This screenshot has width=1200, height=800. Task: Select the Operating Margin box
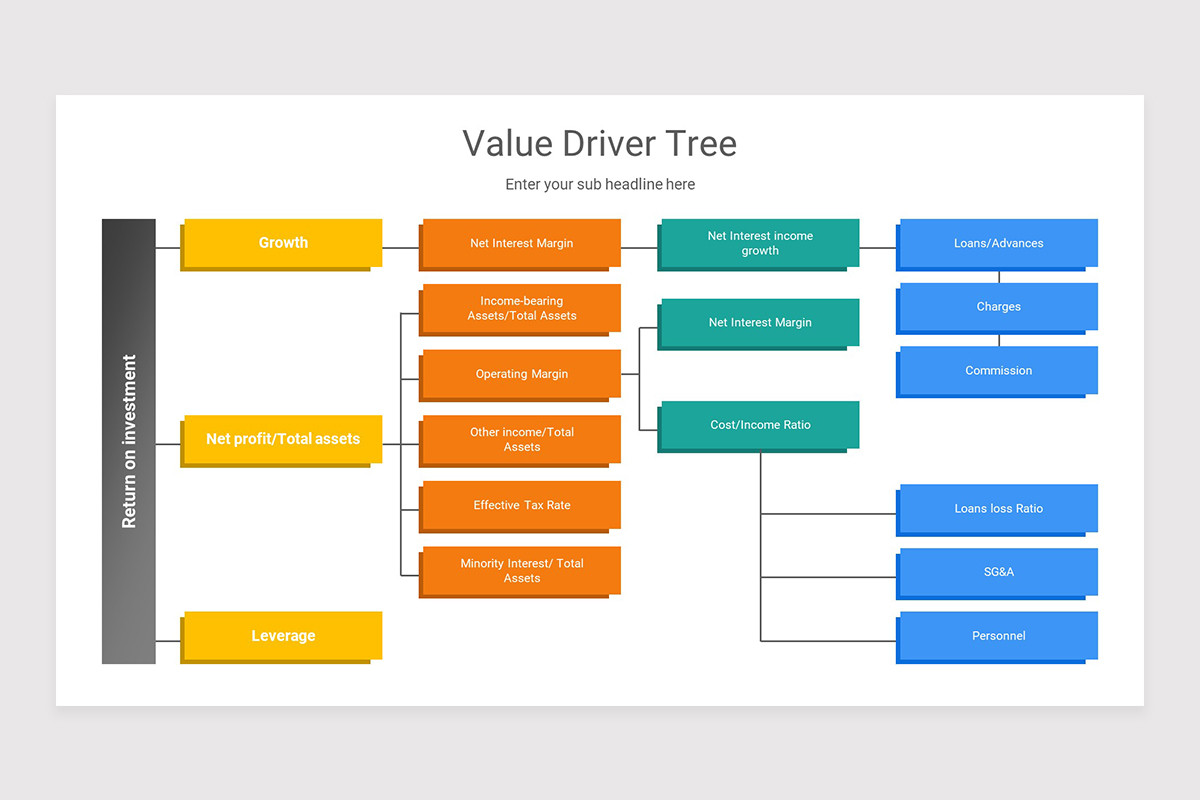520,374
